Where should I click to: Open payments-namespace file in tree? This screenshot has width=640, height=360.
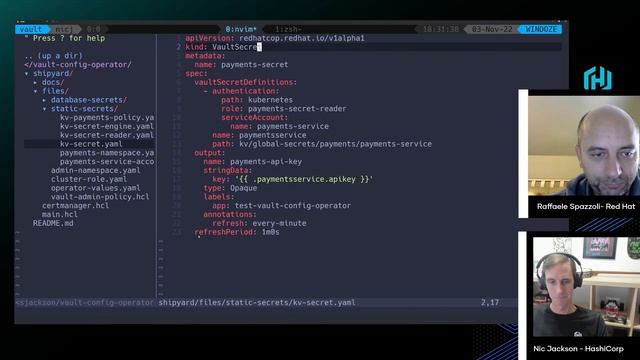(x=107, y=153)
